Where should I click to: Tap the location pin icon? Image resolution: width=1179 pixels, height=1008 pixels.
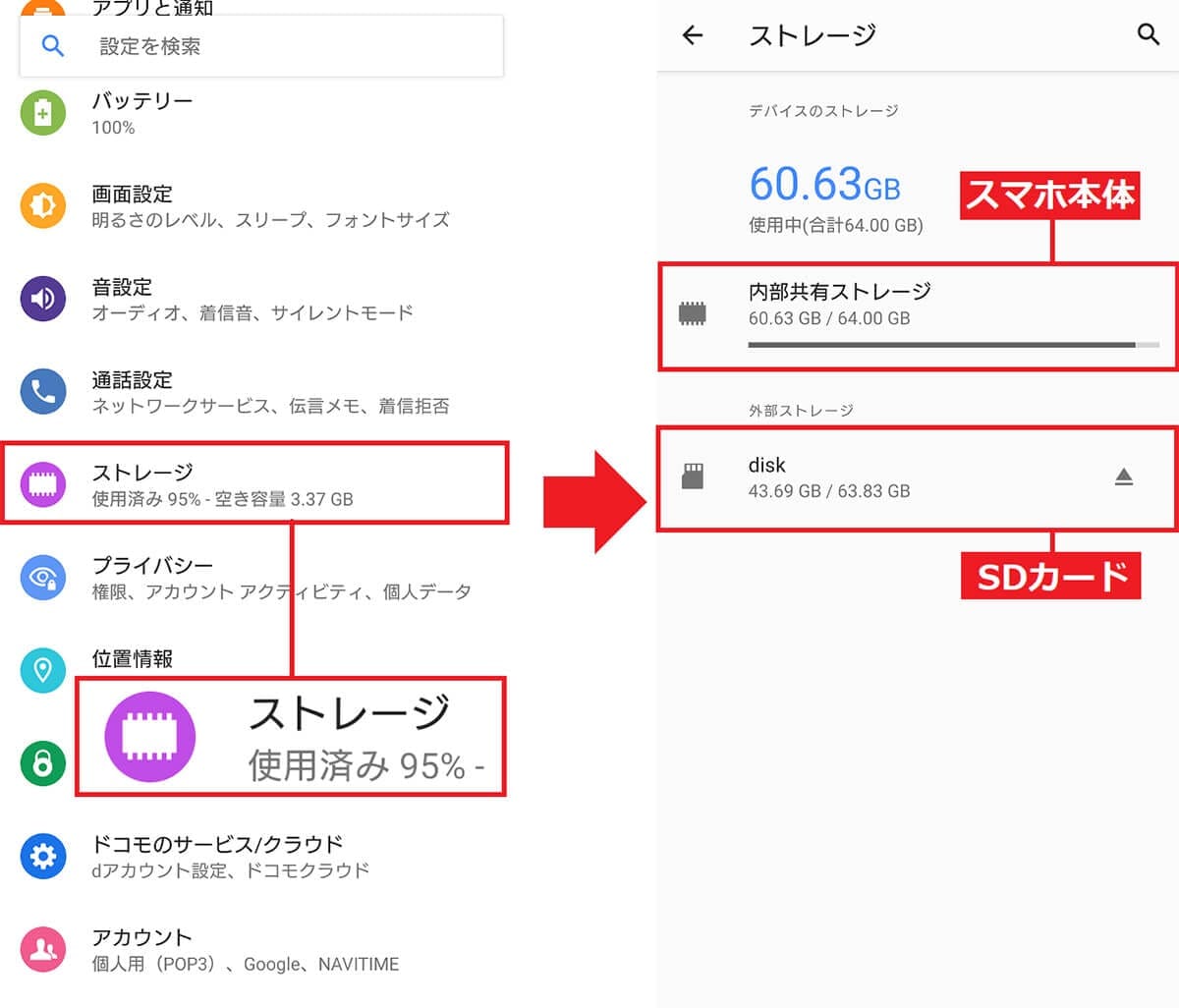coord(43,670)
